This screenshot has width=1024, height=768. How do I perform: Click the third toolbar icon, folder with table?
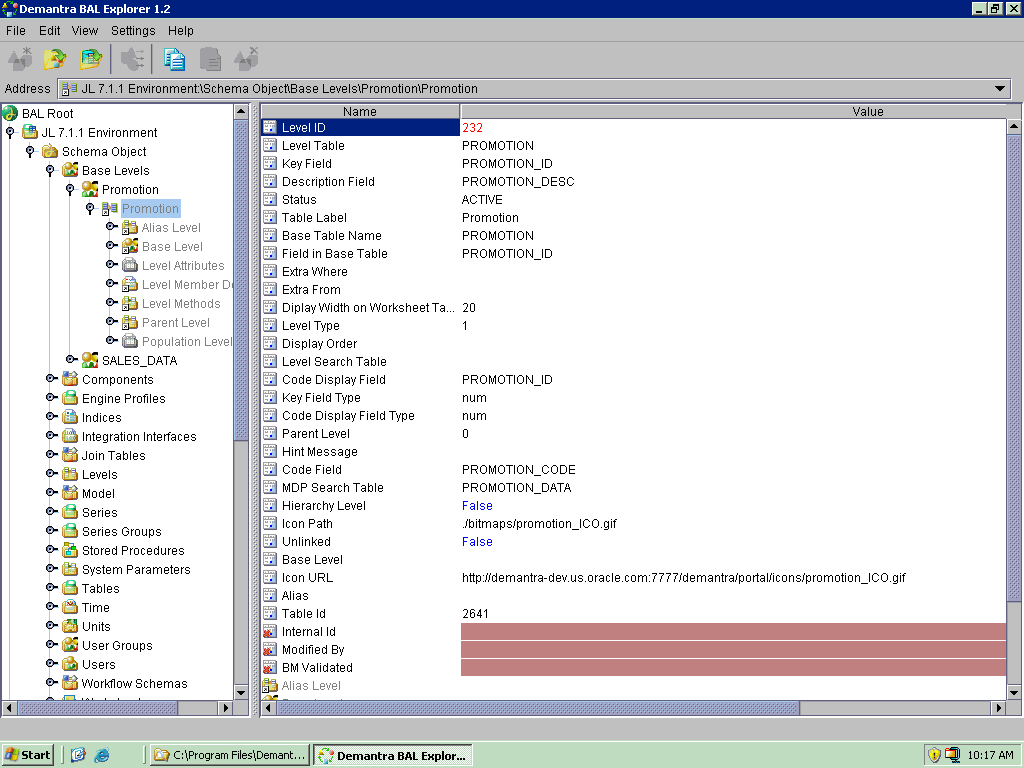tap(91, 59)
